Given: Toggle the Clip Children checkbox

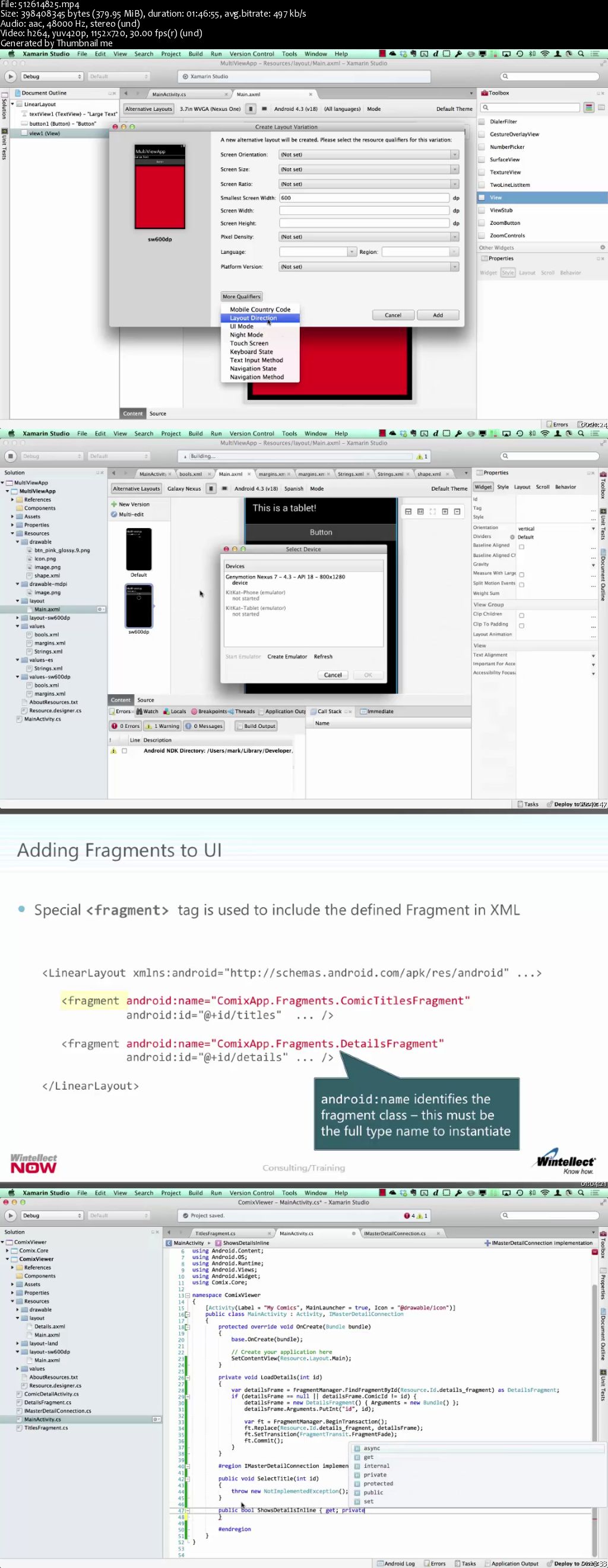Looking at the screenshot, I should pos(521,615).
